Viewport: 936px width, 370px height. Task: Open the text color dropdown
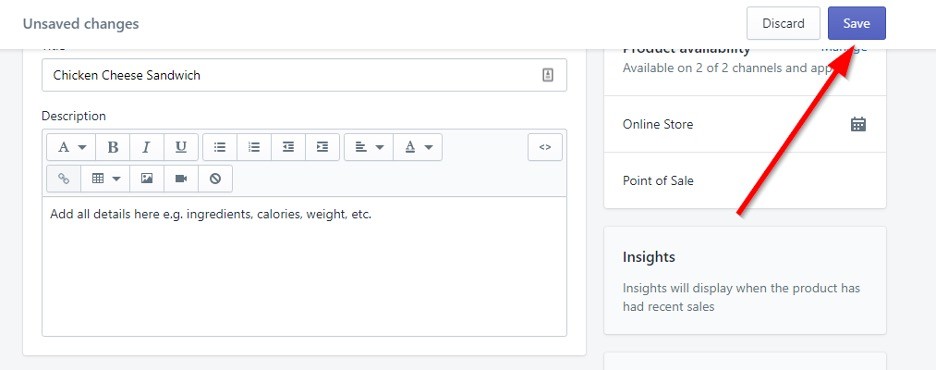(418, 147)
